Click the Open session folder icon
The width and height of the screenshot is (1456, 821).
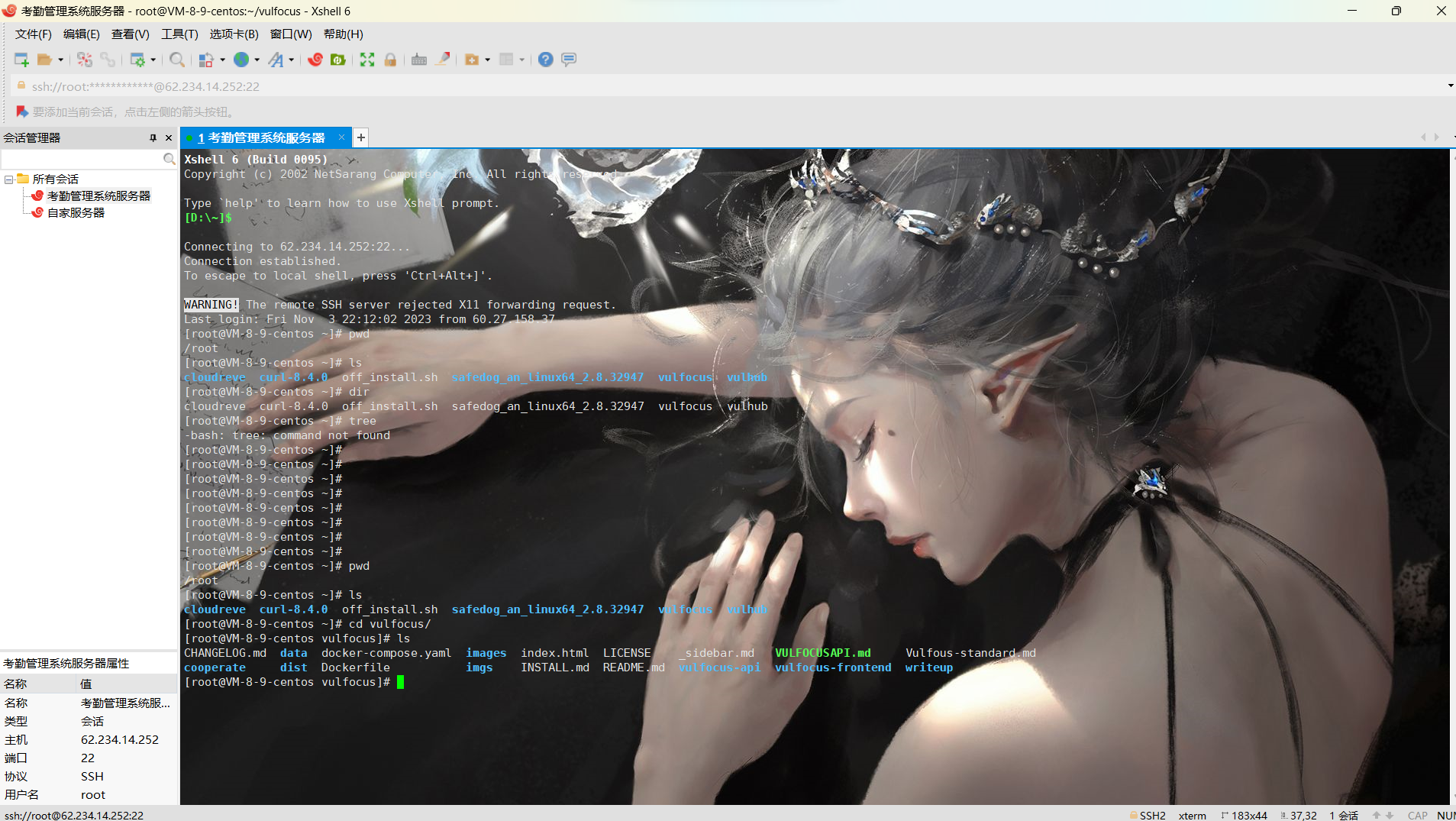[45, 60]
